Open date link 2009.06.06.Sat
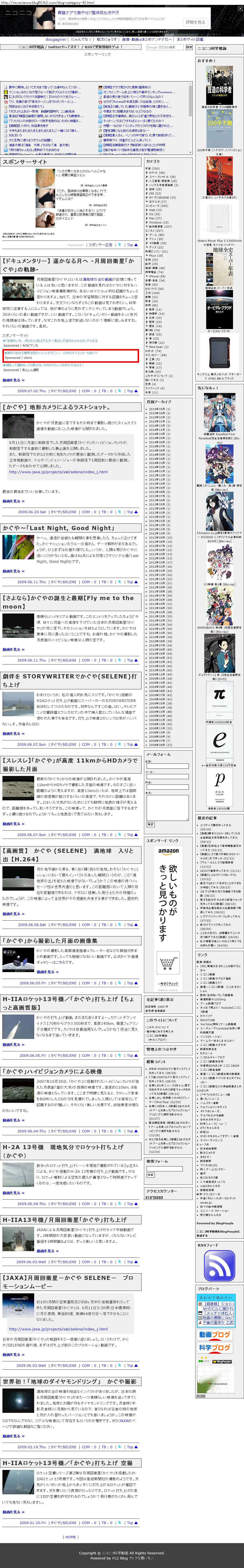The width and height of the screenshot is (244, 1568). point(32,925)
